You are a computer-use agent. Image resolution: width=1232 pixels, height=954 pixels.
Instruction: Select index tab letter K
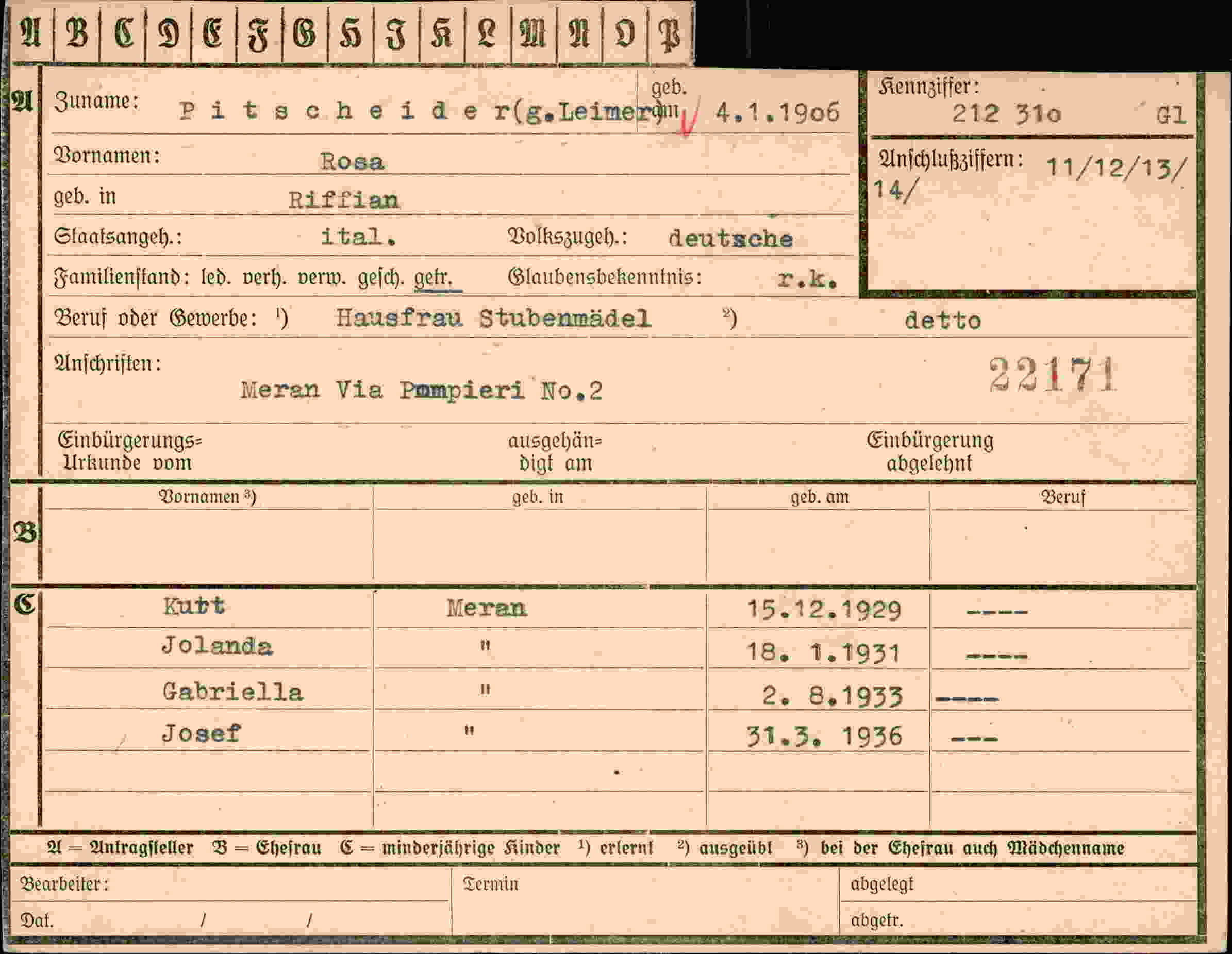[x=442, y=32]
